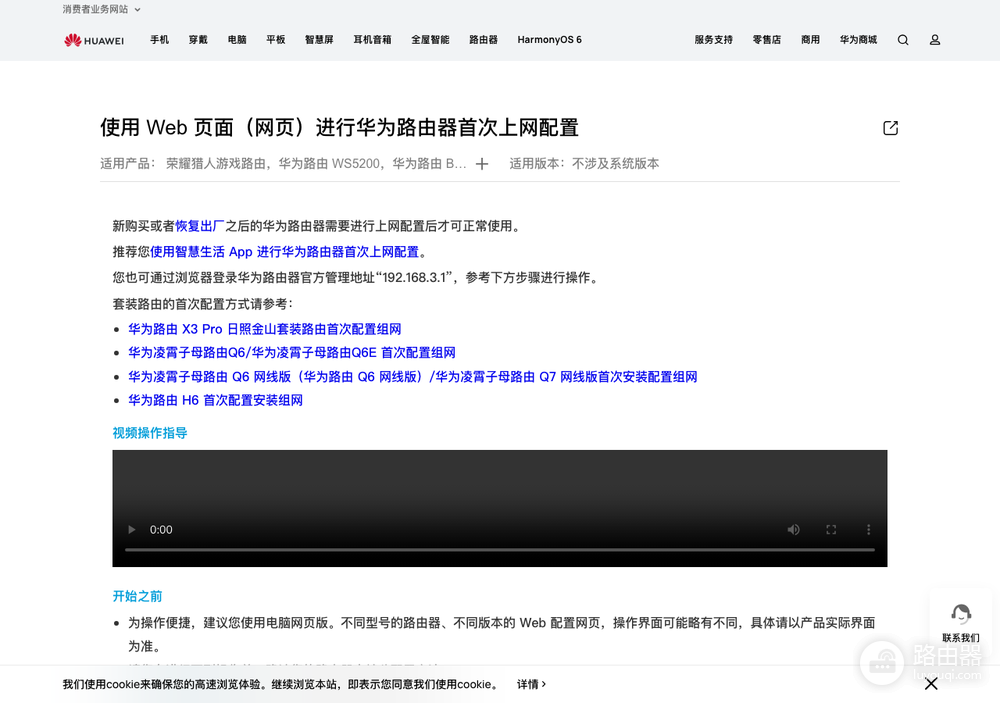Open the 消费者业务网站 dropdown

pyautogui.click(x=101, y=10)
